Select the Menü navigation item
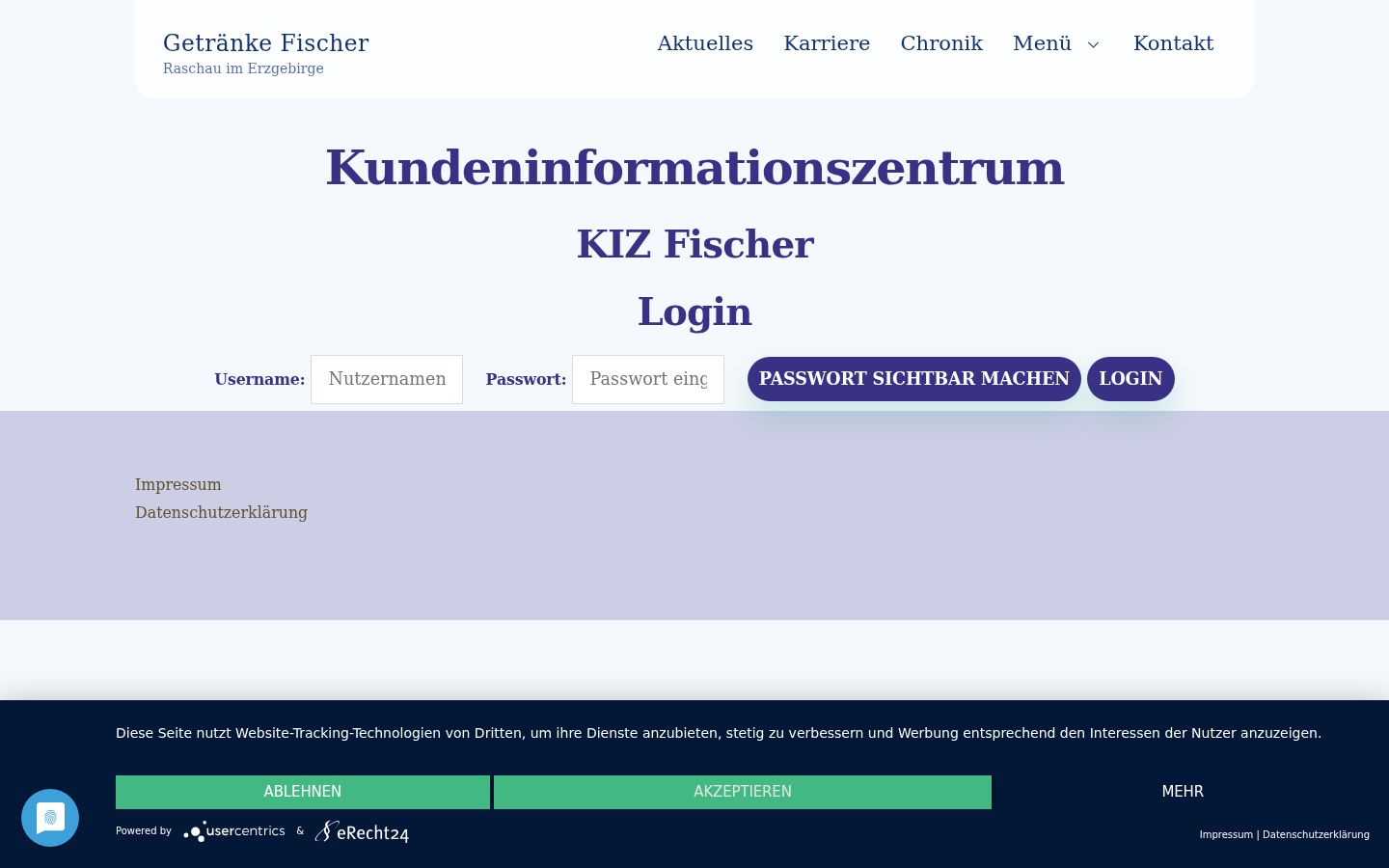The height and width of the screenshot is (868, 1389). (1042, 43)
